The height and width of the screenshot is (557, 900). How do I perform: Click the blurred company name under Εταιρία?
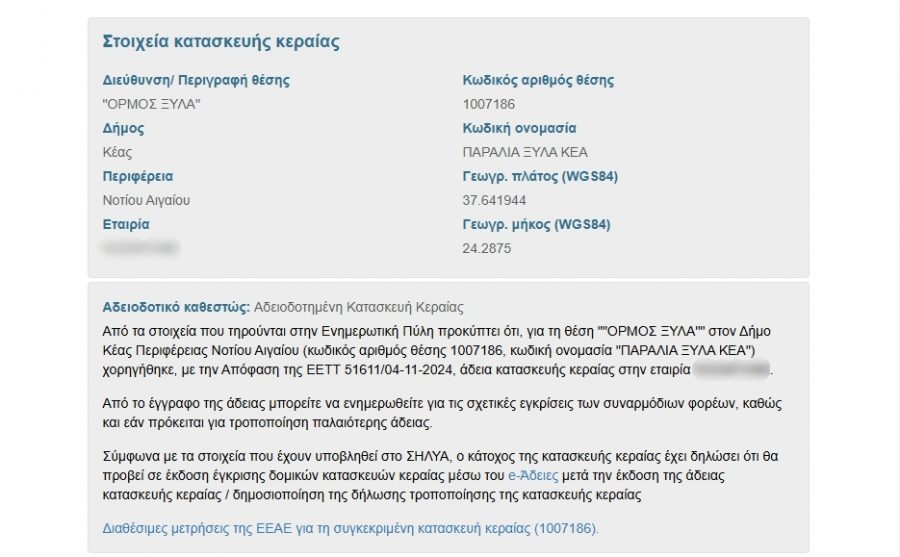(x=141, y=247)
